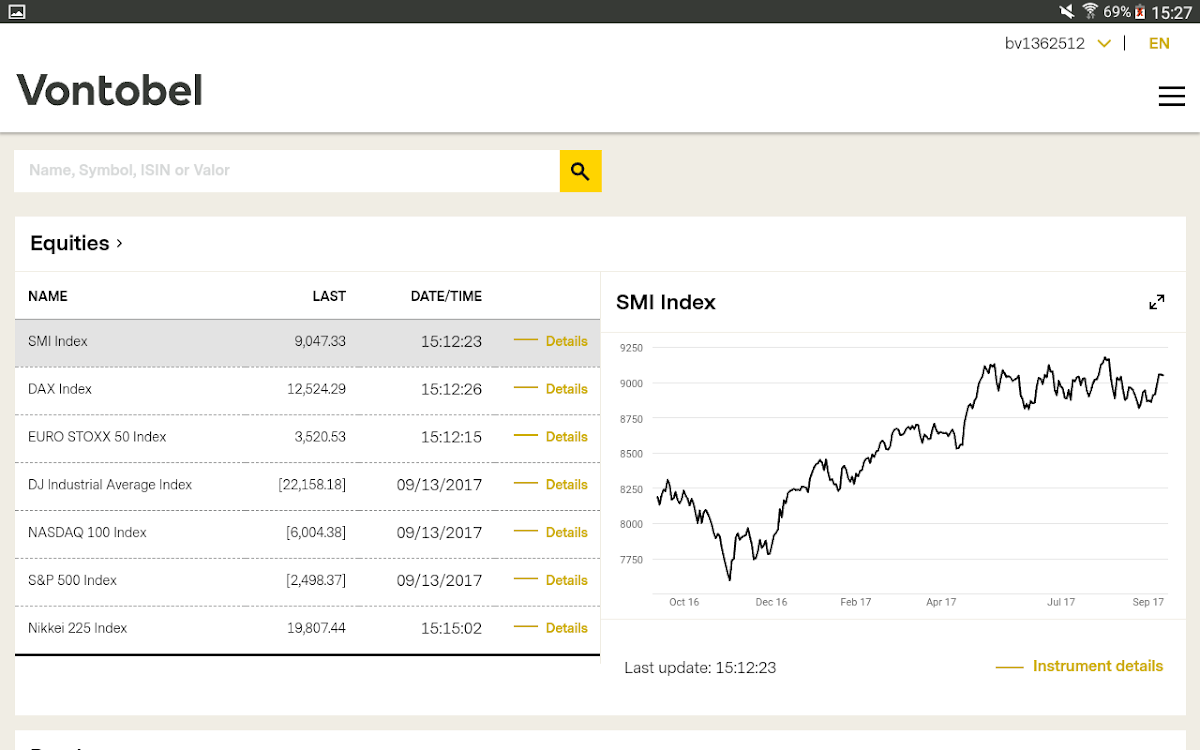1200x750 pixels.
Task: Open Details for NASDAQ 100 Index
Action: click(551, 532)
